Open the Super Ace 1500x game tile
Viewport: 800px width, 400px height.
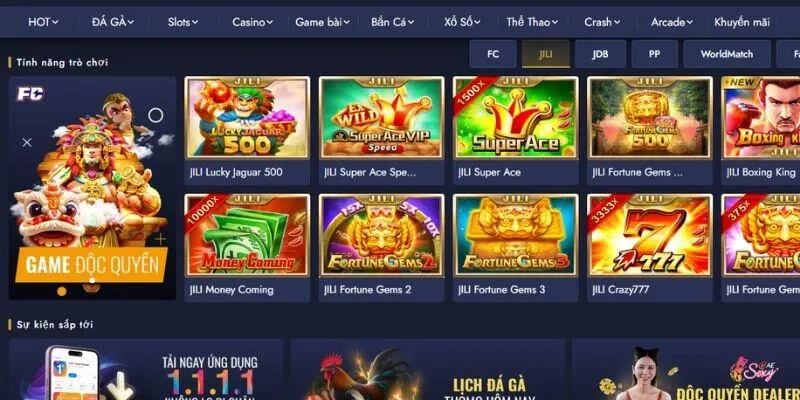[x=515, y=117]
